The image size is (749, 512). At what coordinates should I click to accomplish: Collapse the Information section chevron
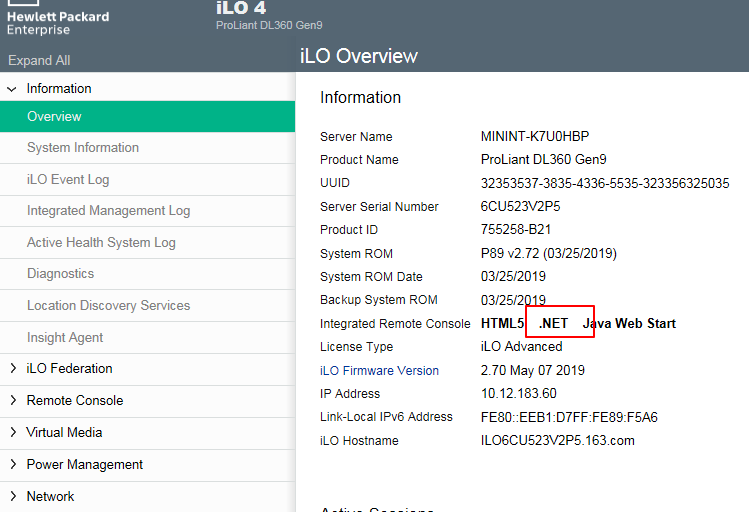pos(12,89)
